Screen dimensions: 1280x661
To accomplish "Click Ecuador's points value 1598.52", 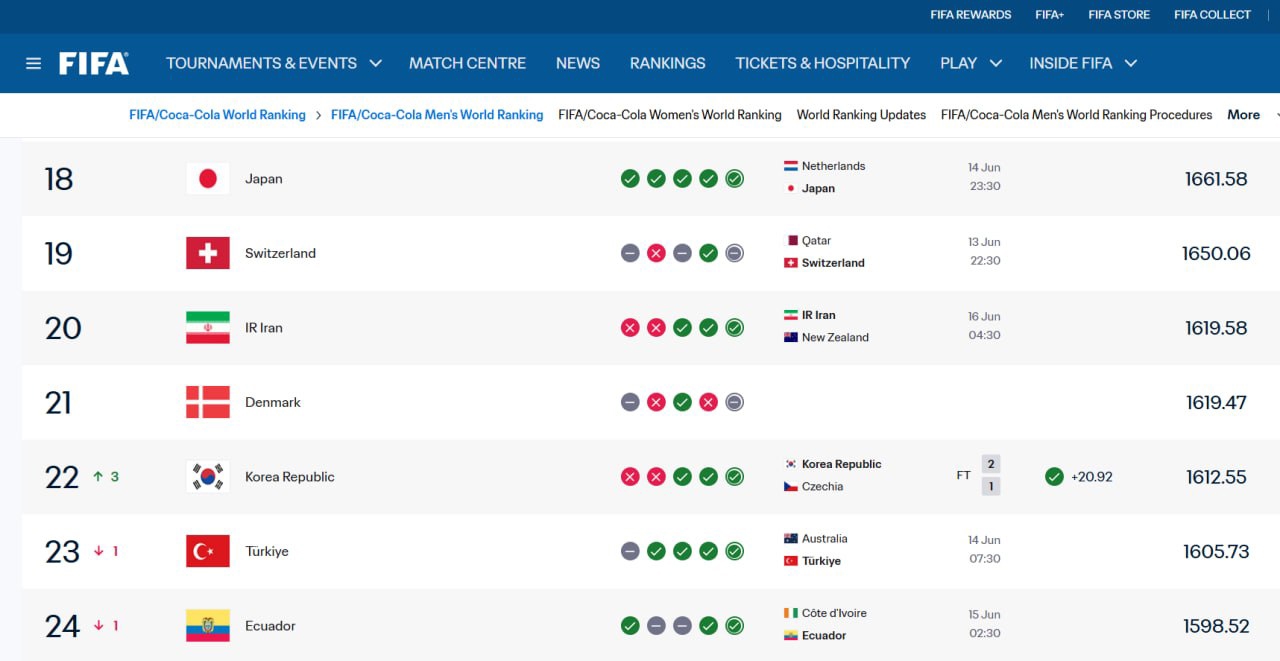I will (x=1216, y=626).
